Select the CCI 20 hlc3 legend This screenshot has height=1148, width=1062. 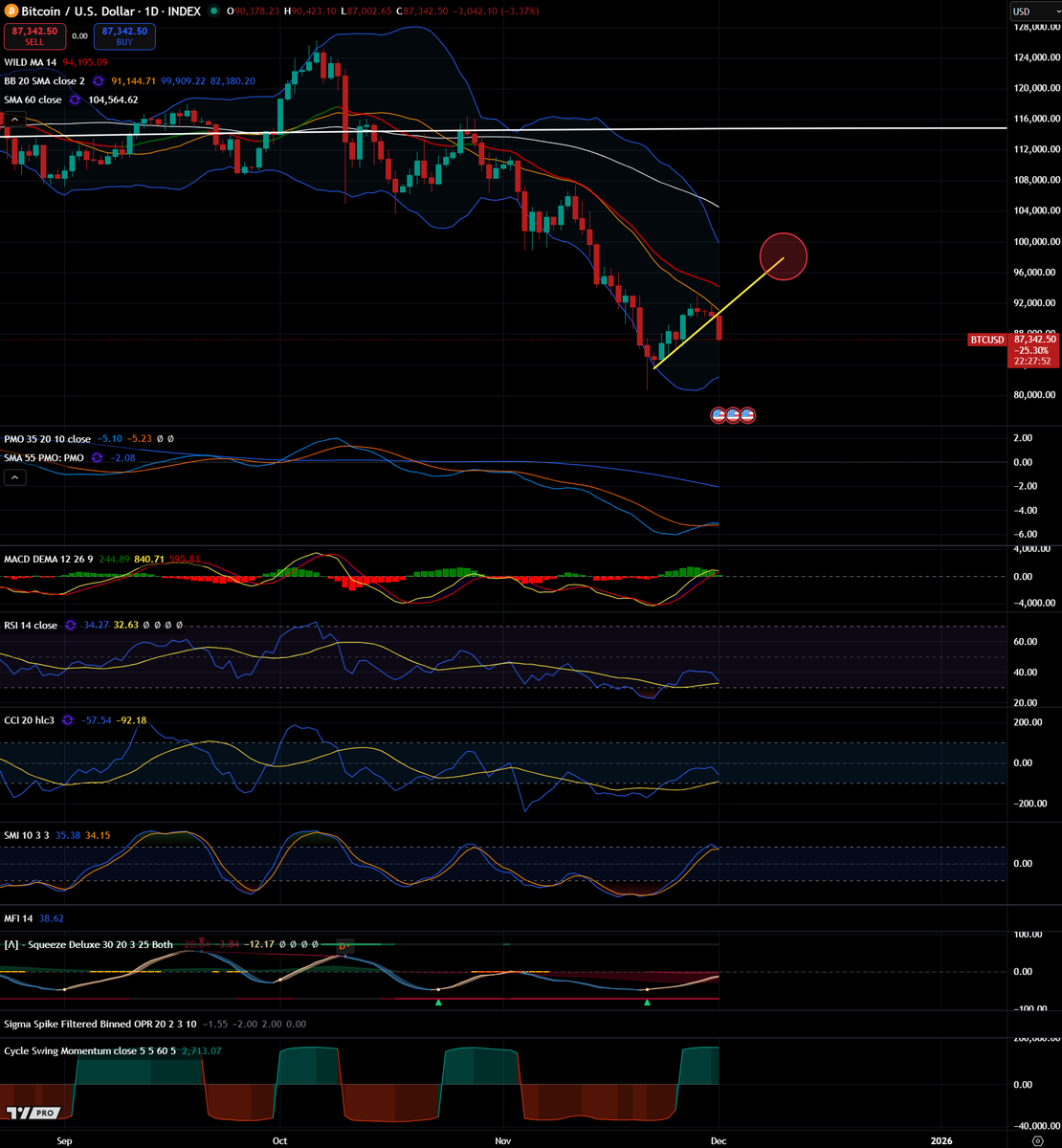30,720
